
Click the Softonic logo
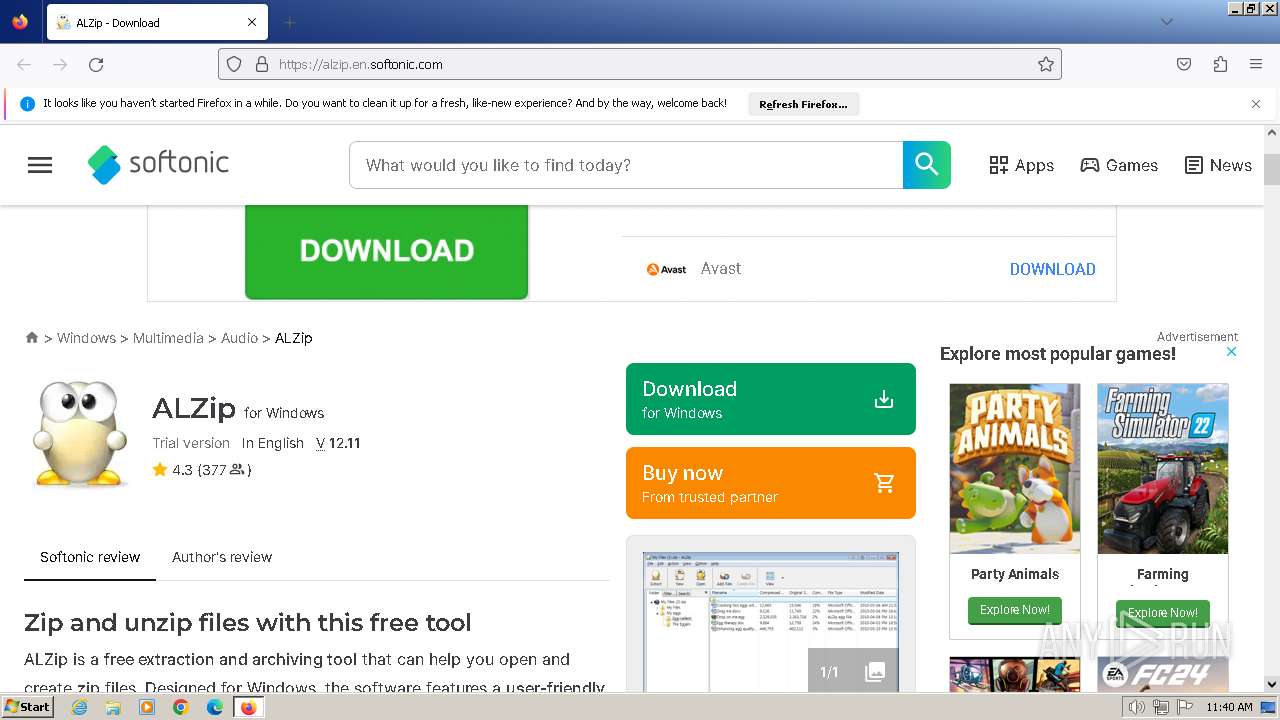point(158,164)
